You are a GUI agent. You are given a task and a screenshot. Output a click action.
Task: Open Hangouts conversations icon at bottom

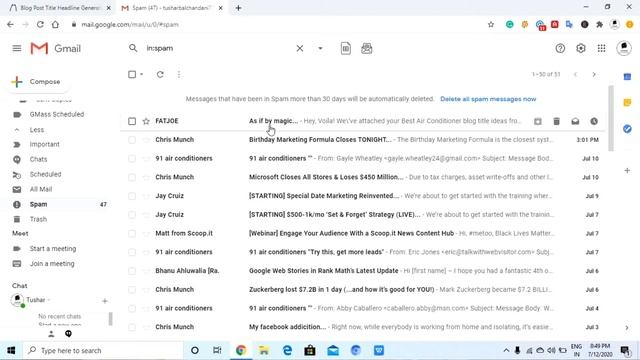[68, 334]
